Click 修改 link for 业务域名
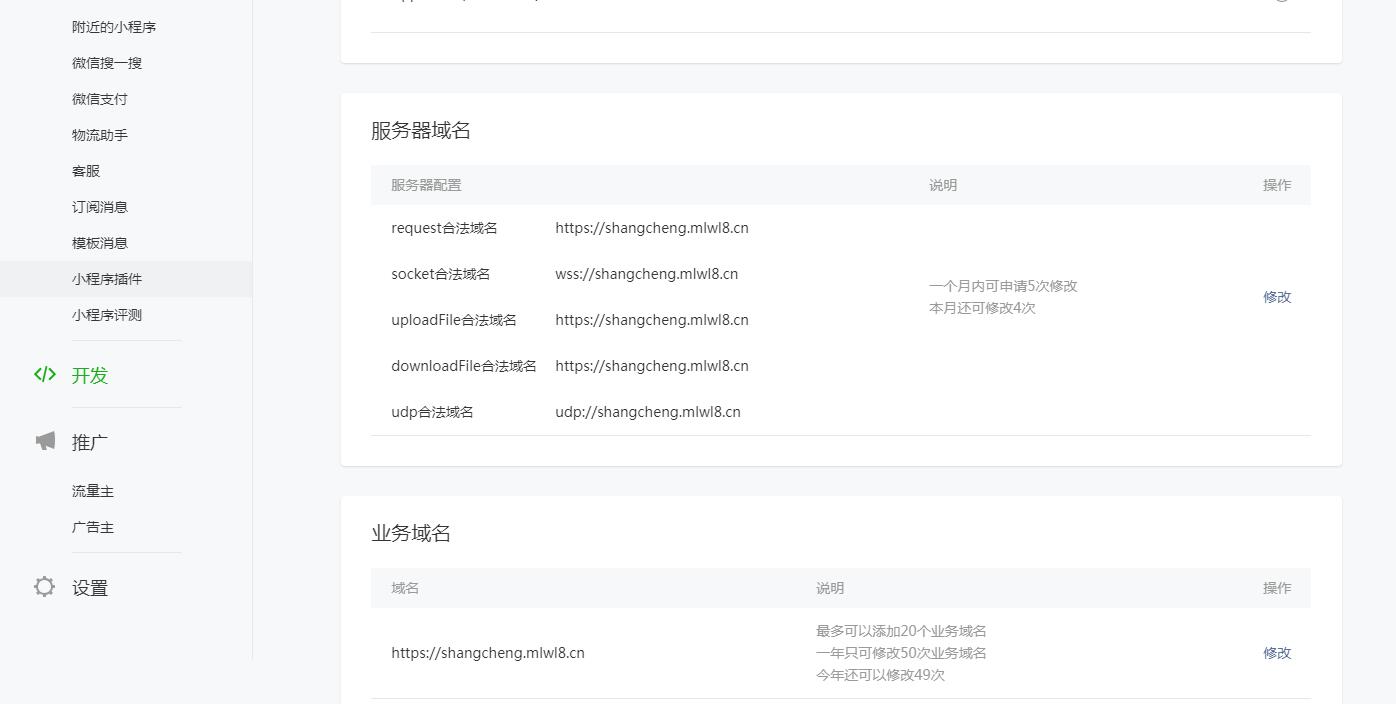 (1277, 653)
